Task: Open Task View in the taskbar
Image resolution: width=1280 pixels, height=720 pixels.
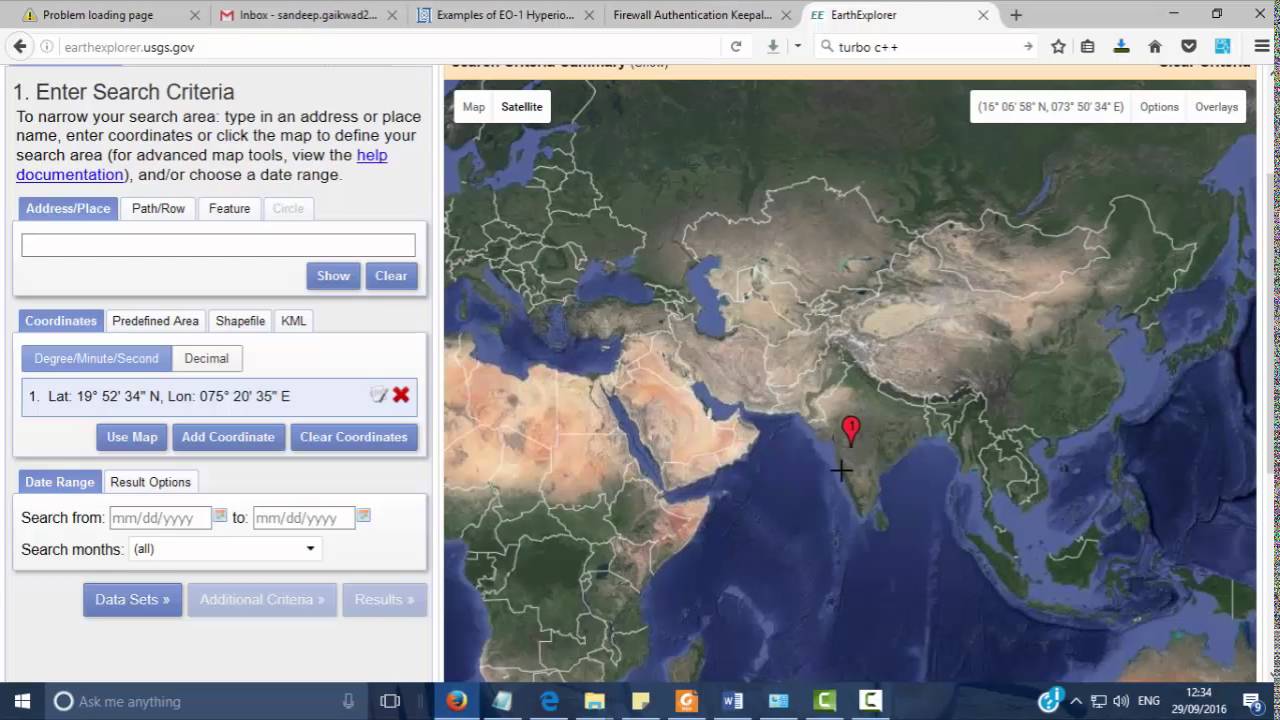Action: coord(390,701)
